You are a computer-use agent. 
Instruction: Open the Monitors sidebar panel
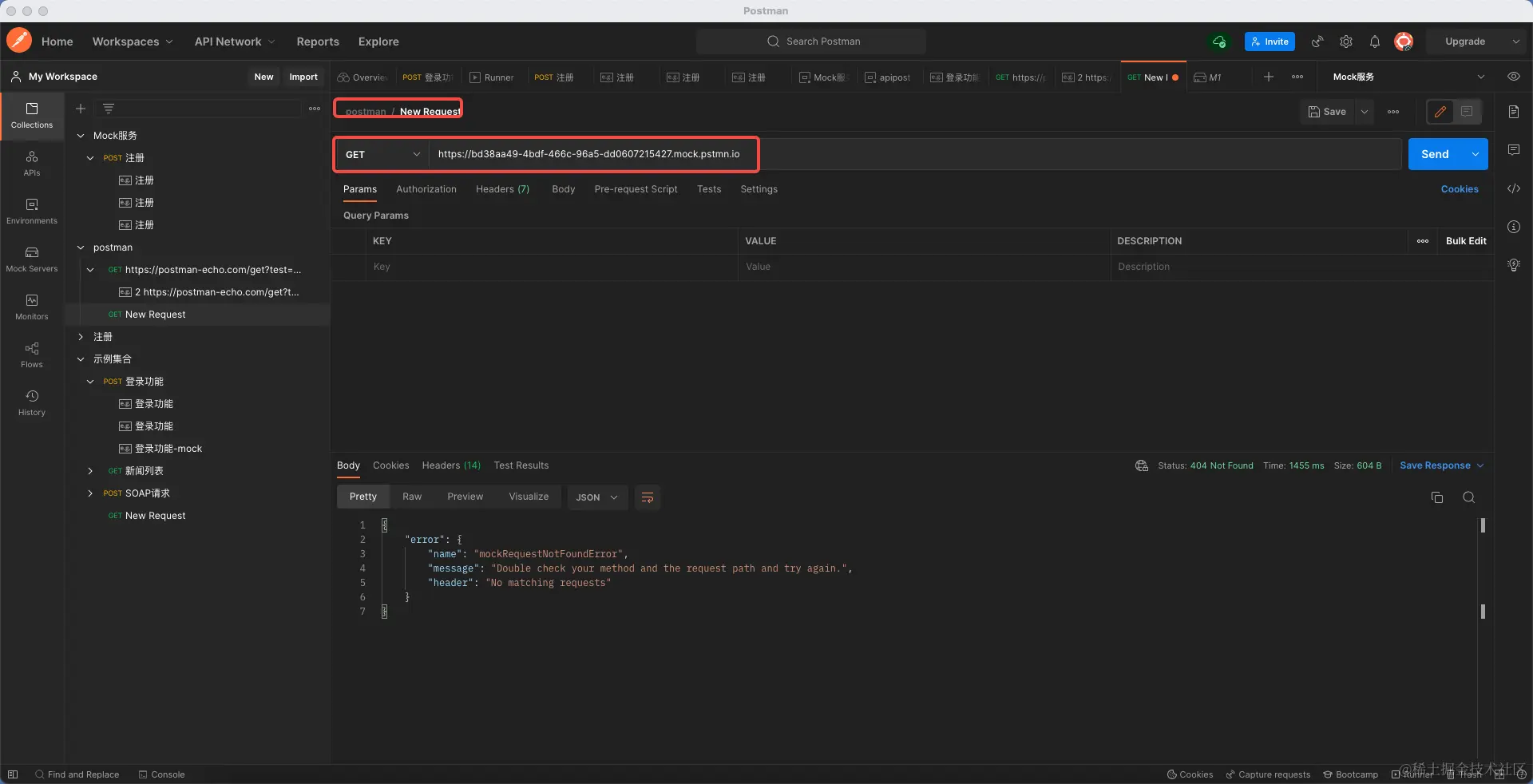(32, 307)
